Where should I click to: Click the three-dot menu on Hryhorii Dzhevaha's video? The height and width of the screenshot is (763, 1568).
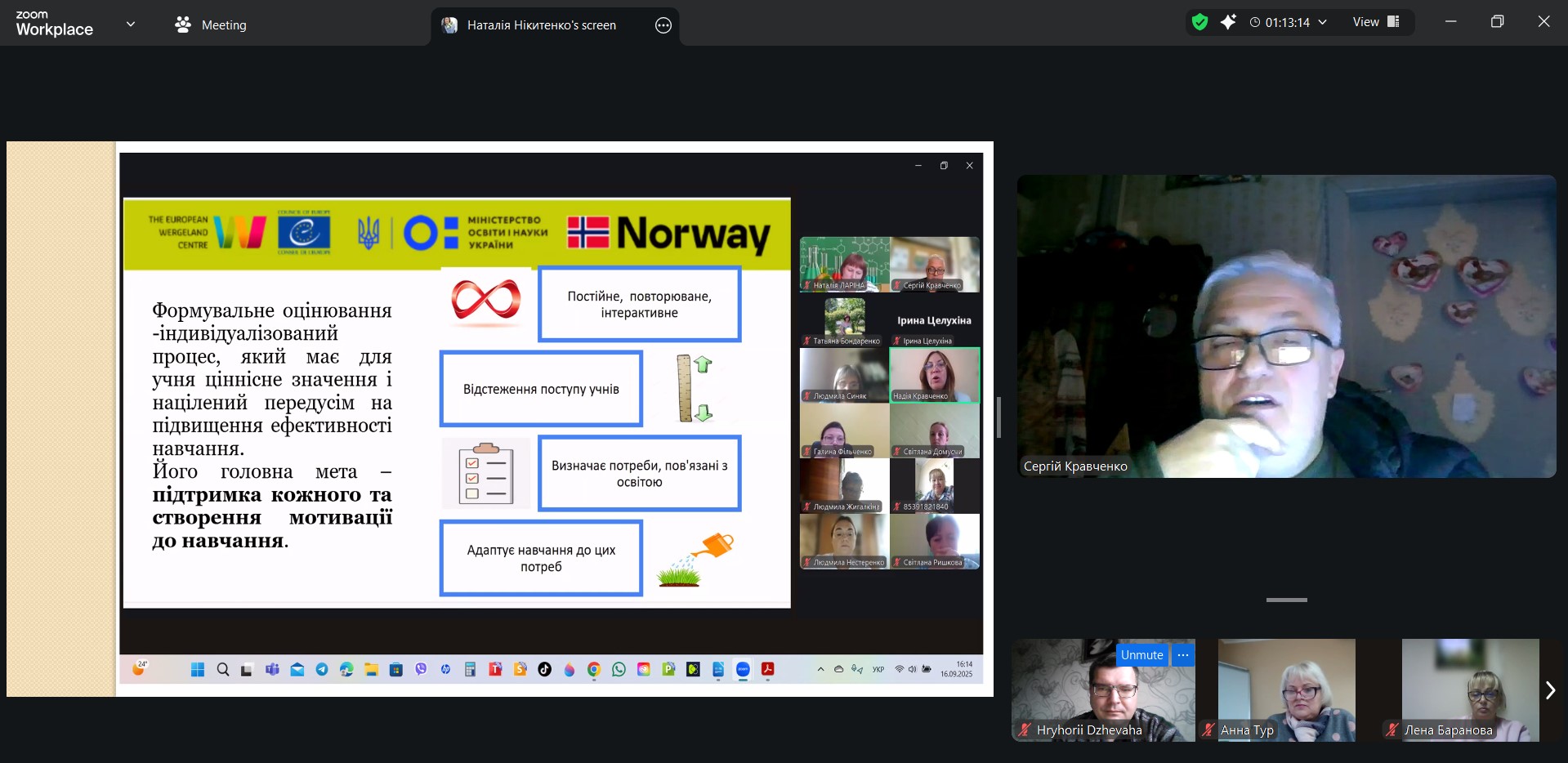1182,655
